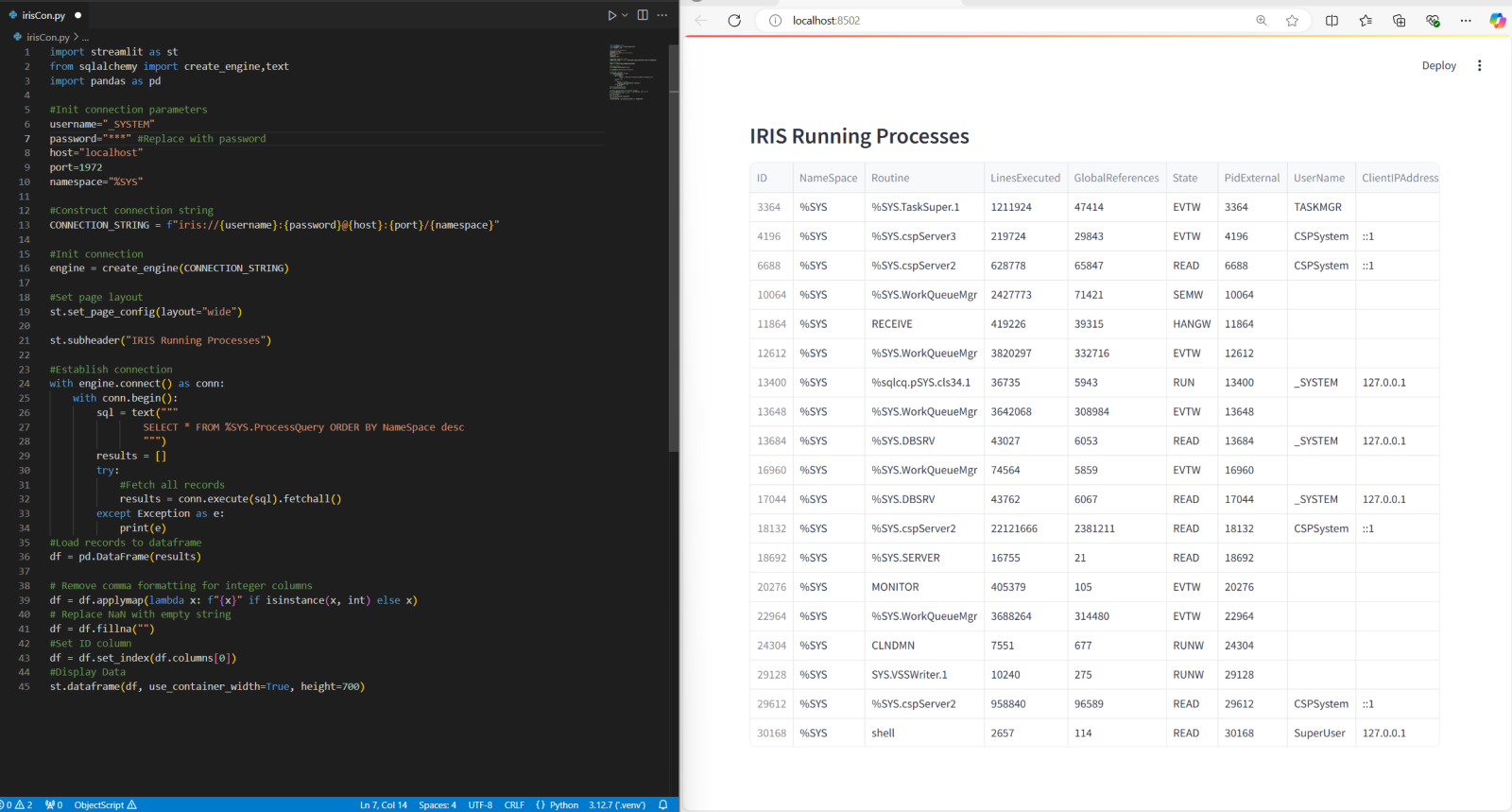
Task: Open the VS Code editor More Actions menu
Action: [662, 15]
